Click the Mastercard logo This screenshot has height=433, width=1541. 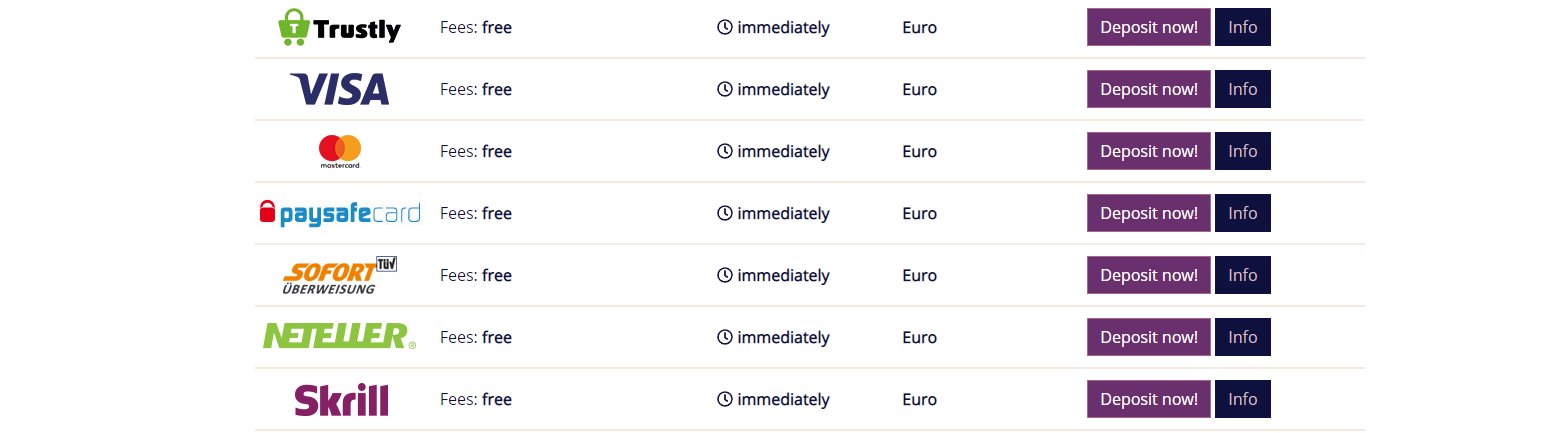(339, 151)
